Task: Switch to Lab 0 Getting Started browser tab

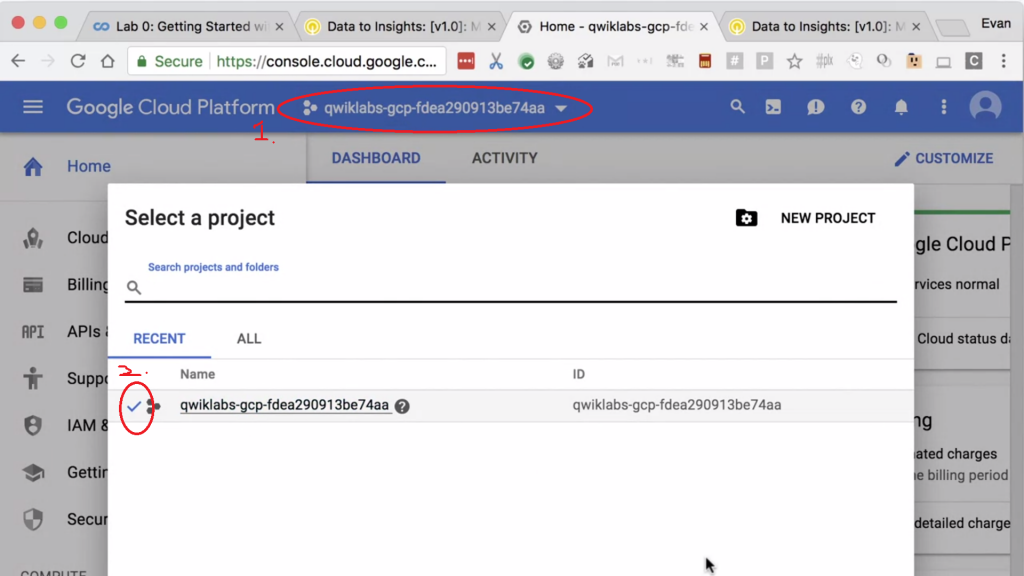Action: click(189, 27)
